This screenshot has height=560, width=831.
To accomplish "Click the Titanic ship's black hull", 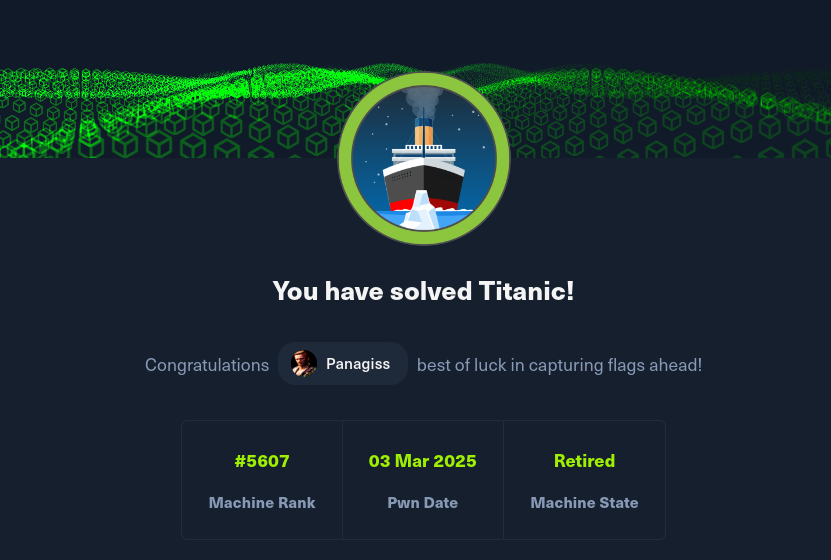I will click(x=445, y=182).
